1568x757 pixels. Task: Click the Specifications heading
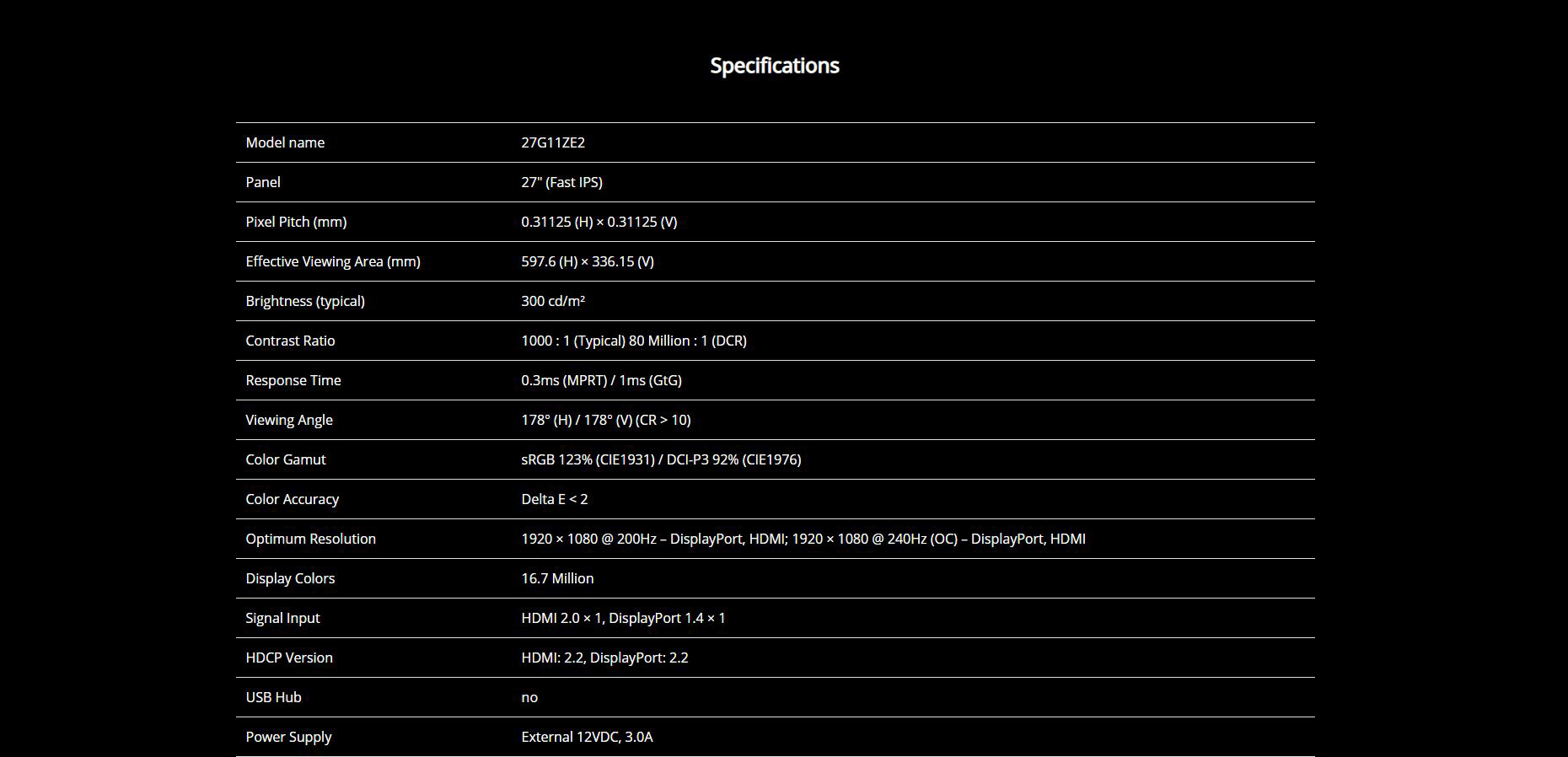click(774, 66)
